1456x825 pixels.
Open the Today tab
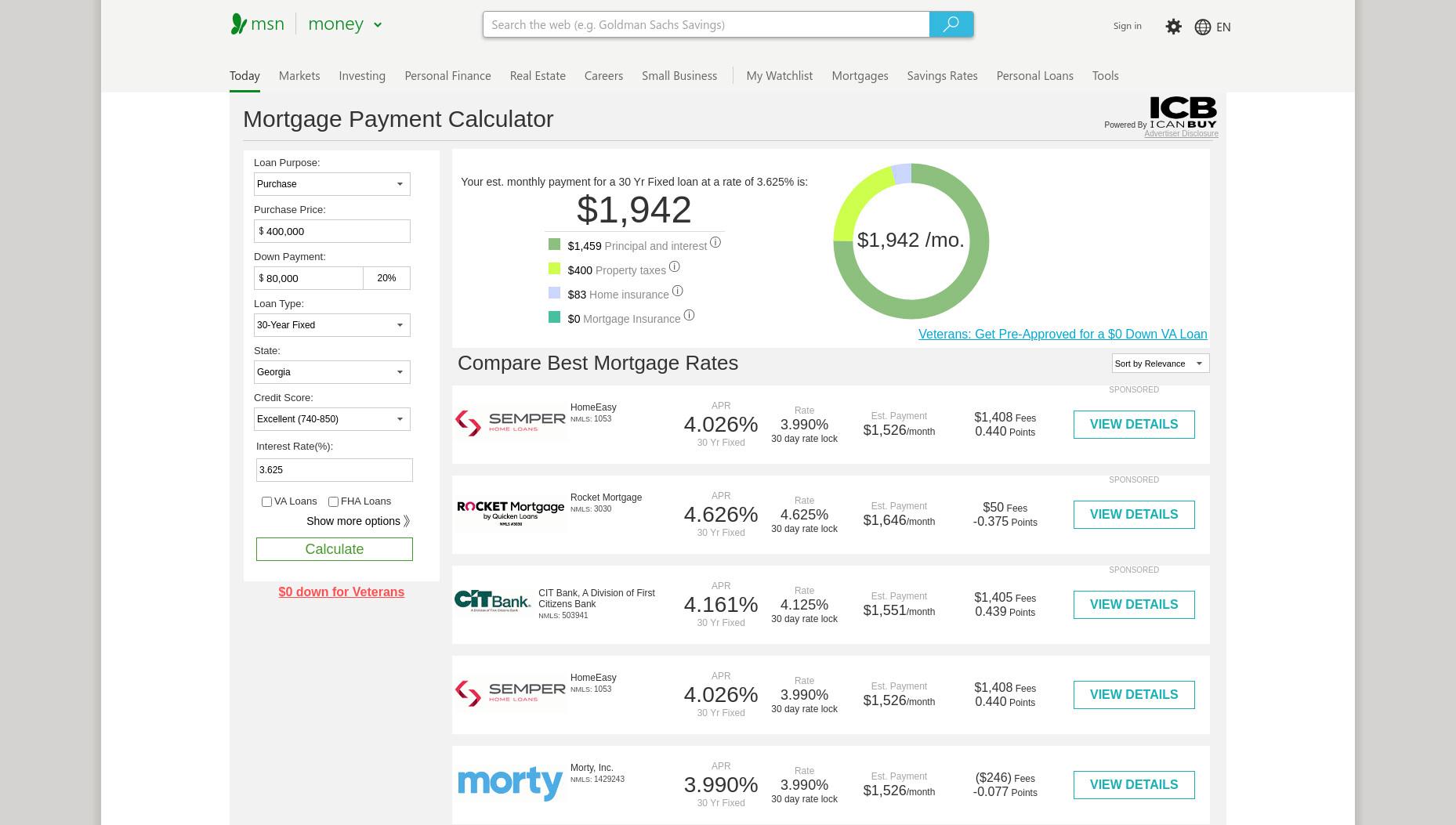[x=244, y=76]
